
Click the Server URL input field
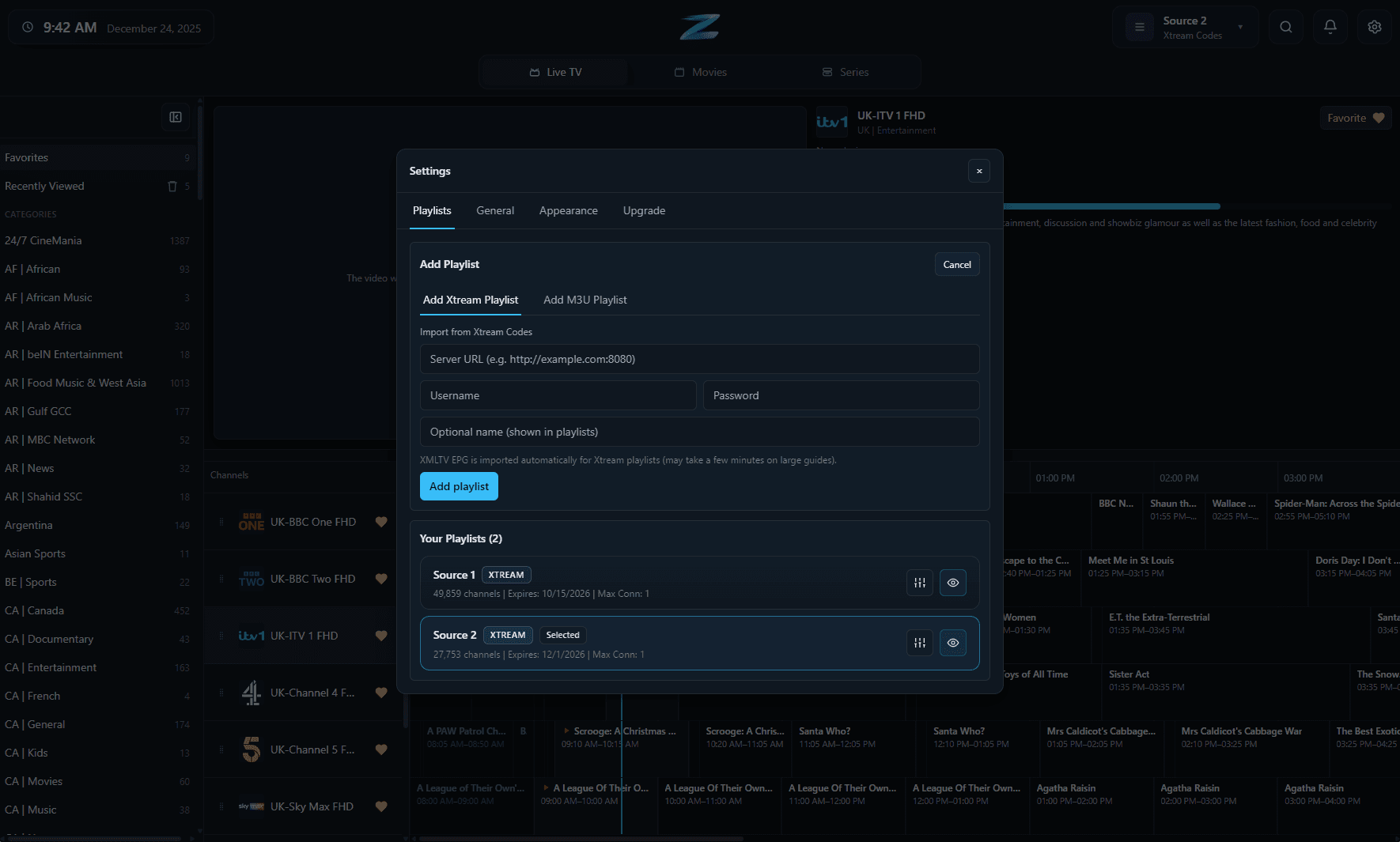tap(699, 359)
